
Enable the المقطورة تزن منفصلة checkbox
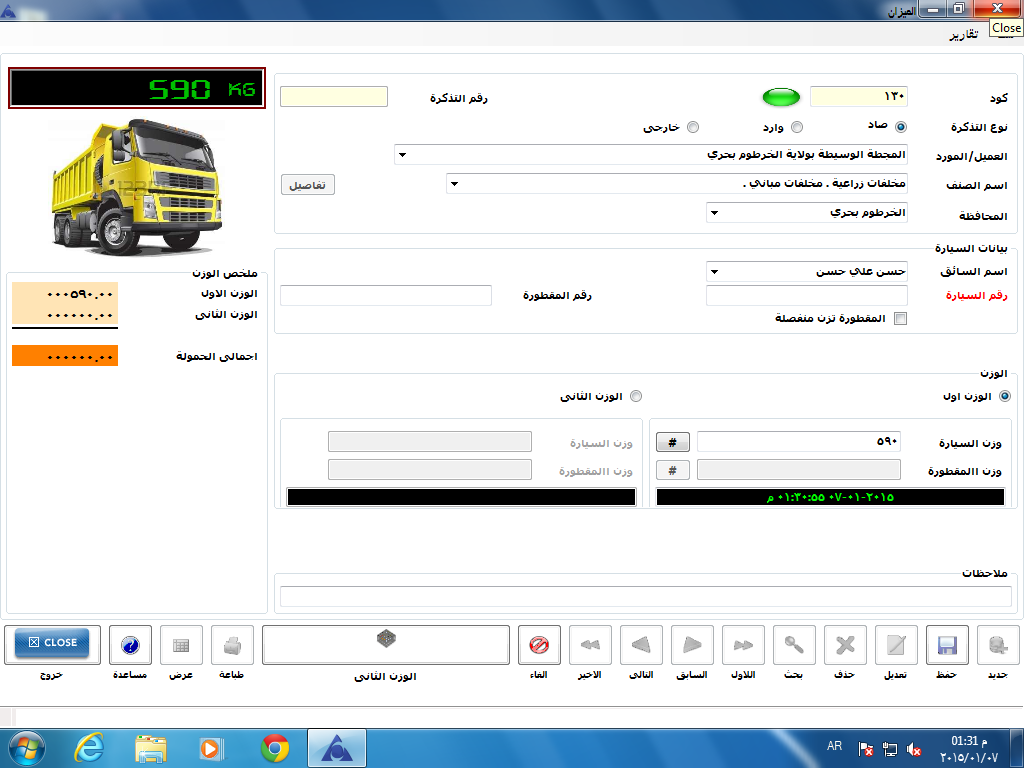900,319
